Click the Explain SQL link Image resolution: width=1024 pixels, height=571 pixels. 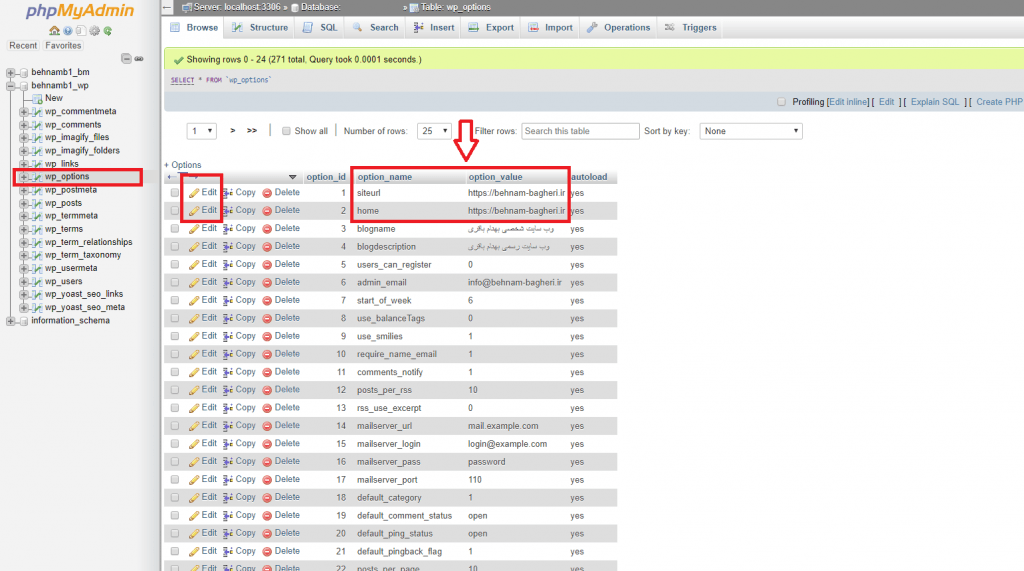[934, 102]
